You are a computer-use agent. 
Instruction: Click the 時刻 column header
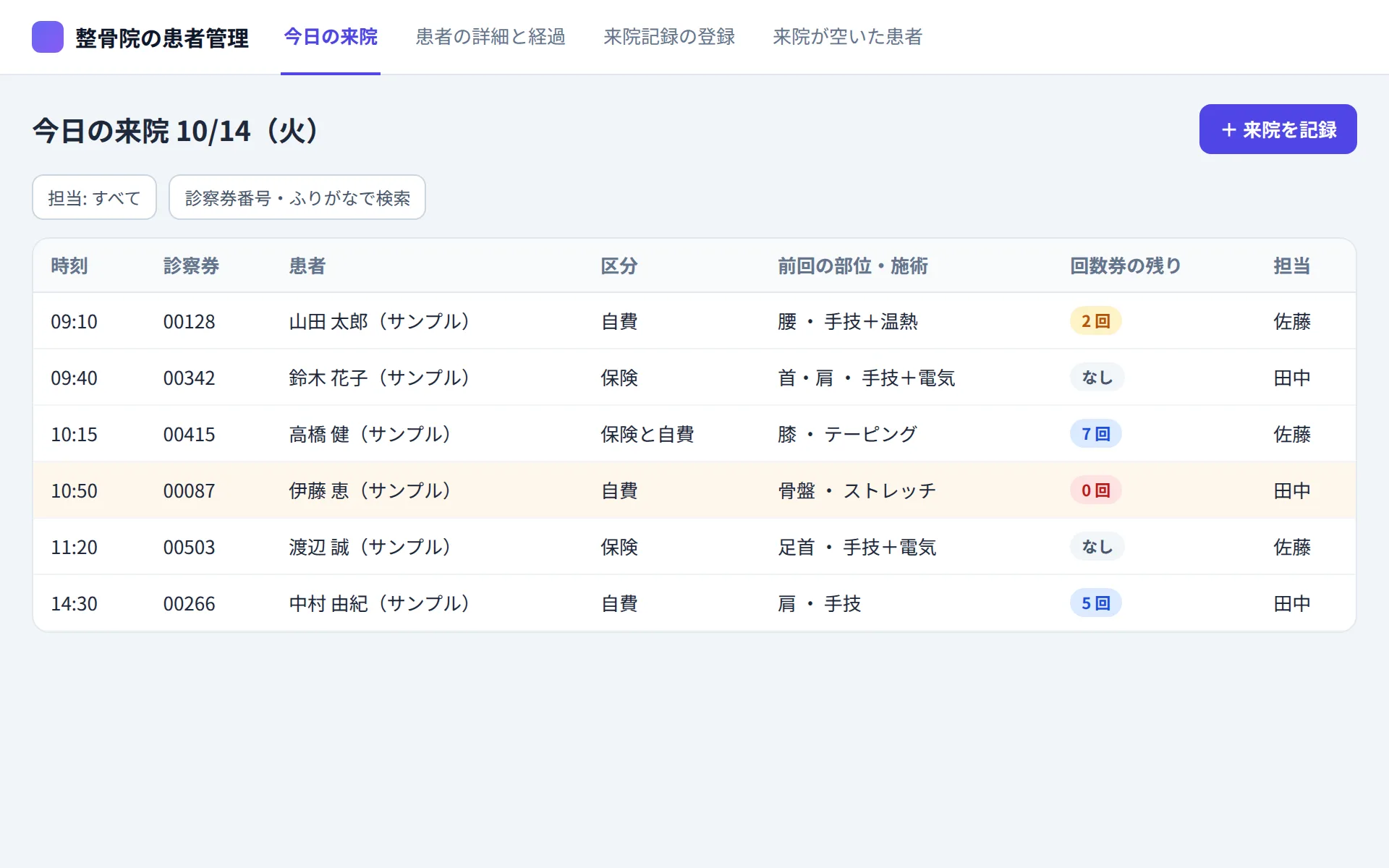click(69, 266)
